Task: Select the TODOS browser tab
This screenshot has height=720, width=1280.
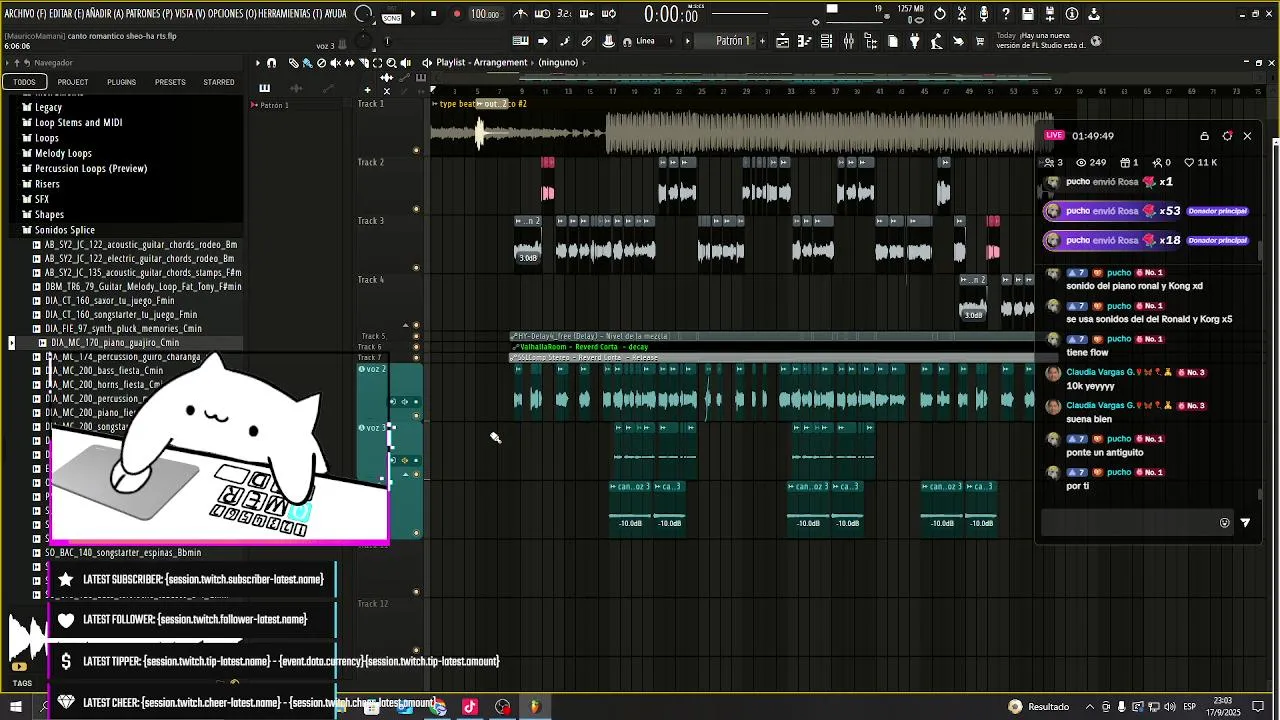Action: pyautogui.click(x=24, y=82)
